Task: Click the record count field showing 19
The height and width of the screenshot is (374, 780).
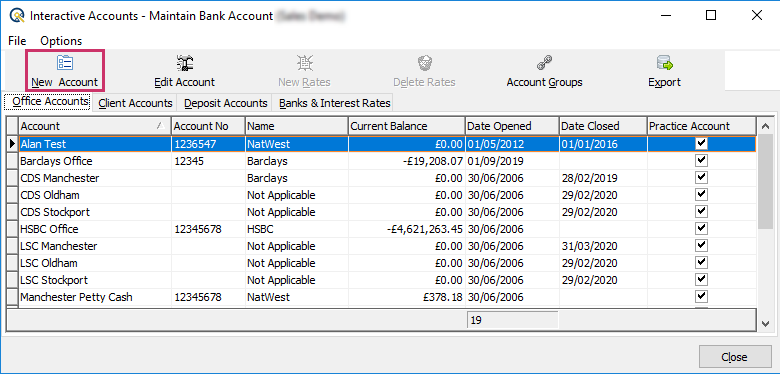Action: 512,320
